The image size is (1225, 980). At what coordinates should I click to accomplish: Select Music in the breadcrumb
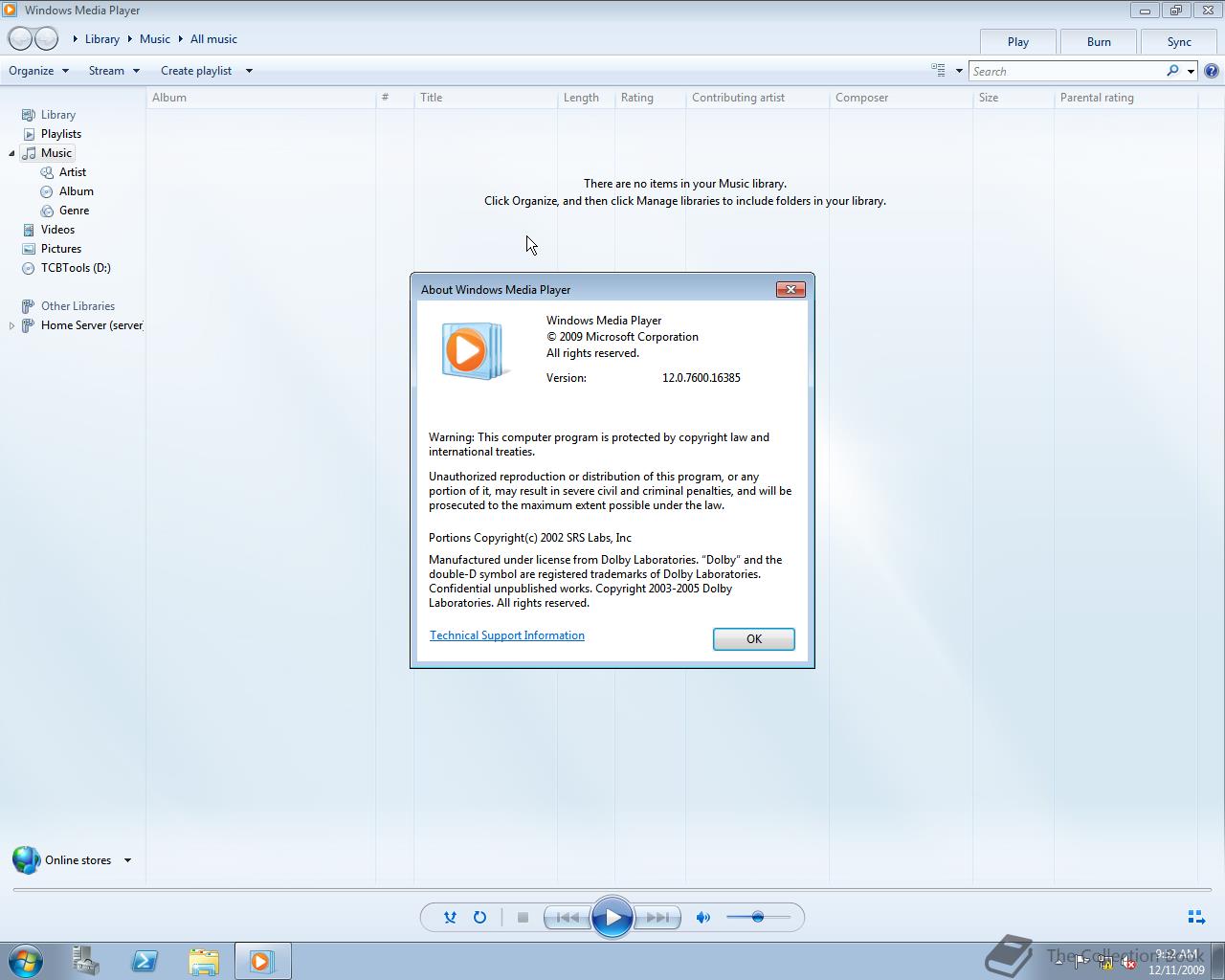coord(155,39)
